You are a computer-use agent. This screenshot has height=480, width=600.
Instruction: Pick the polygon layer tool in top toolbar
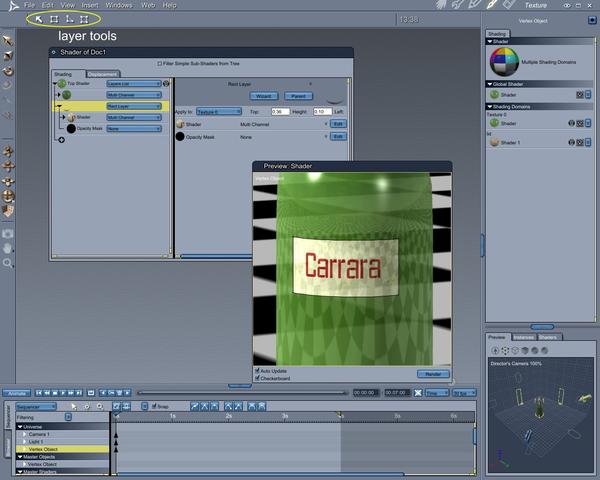click(70, 19)
